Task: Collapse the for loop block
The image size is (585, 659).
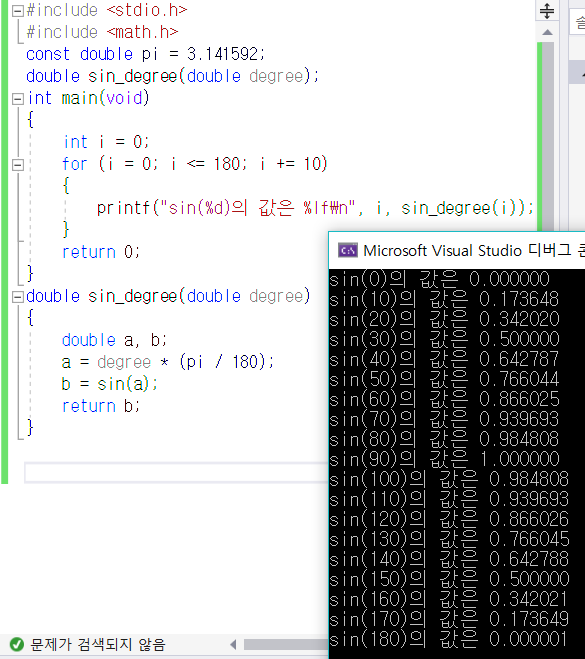Action: click(18, 165)
